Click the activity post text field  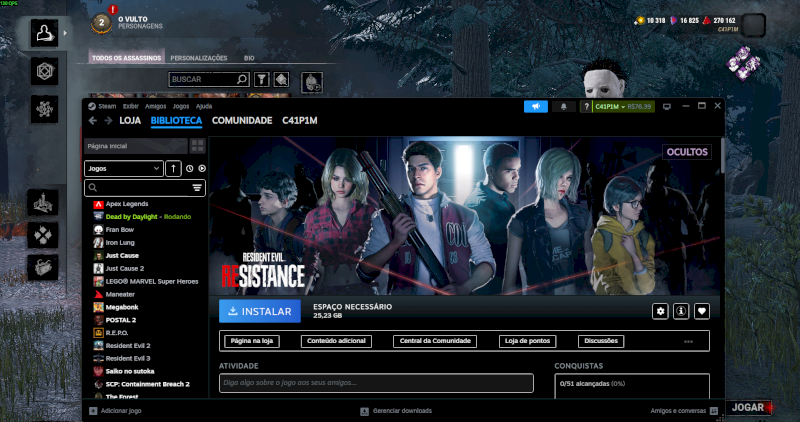click(x=377, y=383)
